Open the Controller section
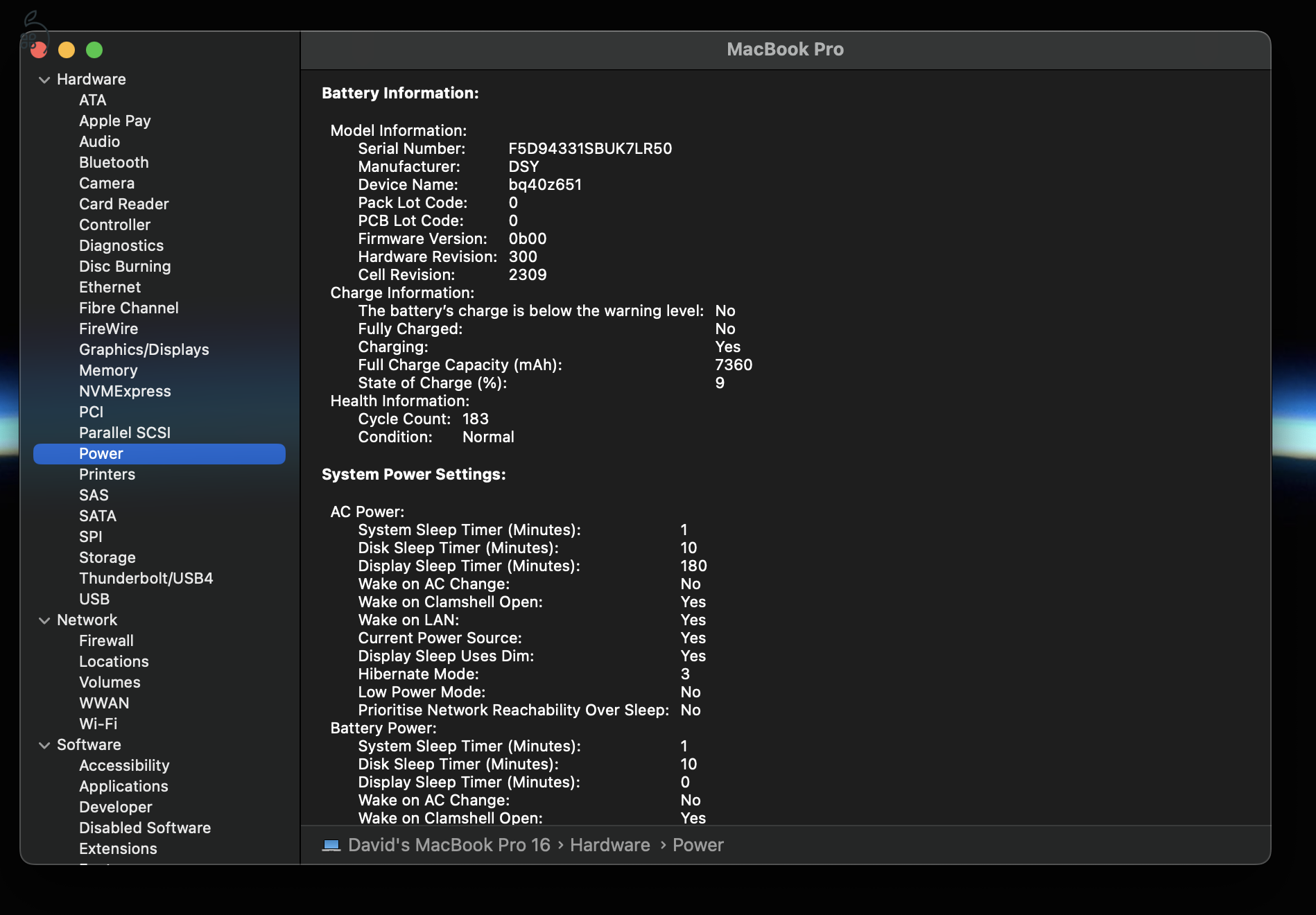The height and width of the screenshot is (915, 1316). pos(114,225)
